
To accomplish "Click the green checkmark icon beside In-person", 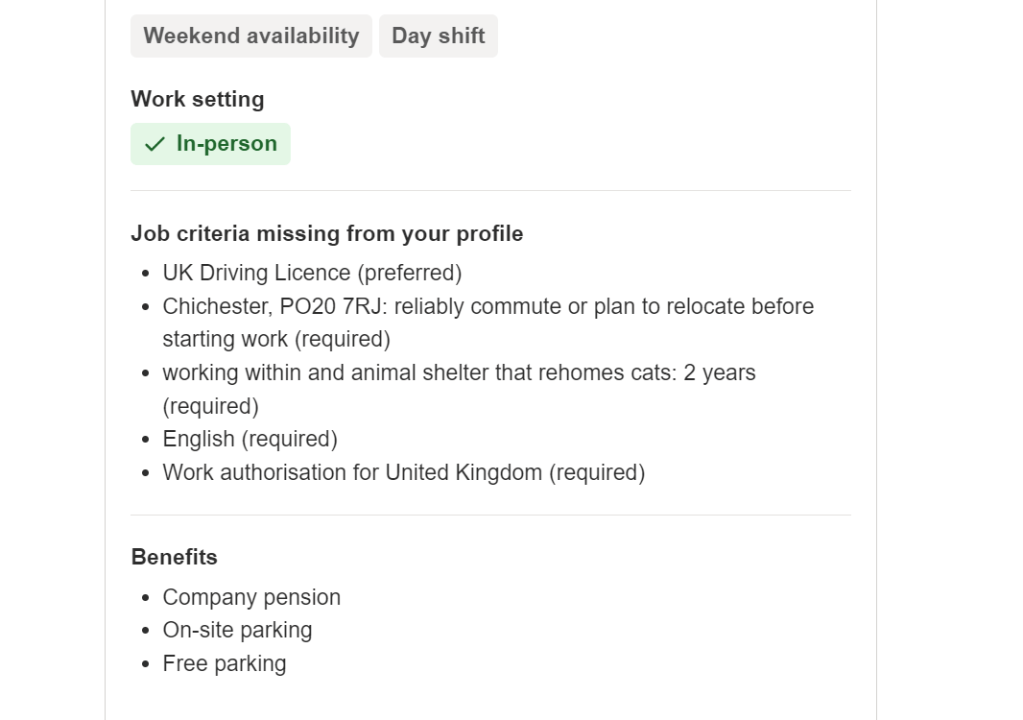I will click(x=154, y=144).
